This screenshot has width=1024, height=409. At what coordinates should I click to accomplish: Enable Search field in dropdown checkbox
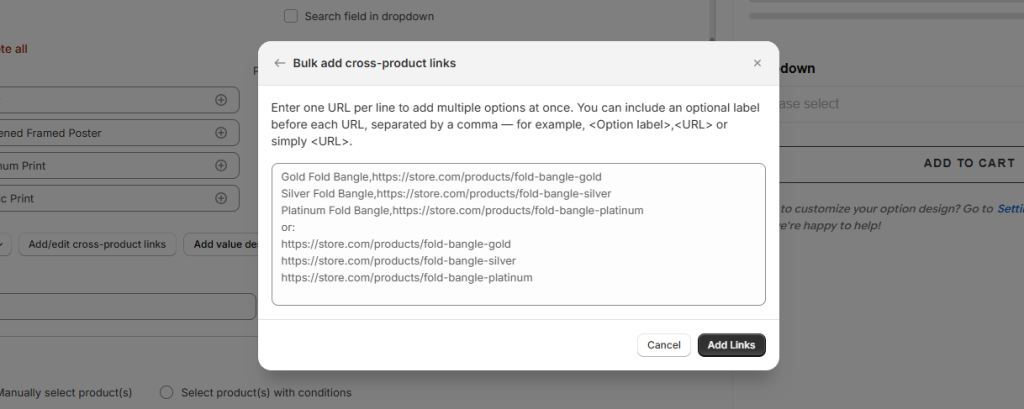point(291,16)
